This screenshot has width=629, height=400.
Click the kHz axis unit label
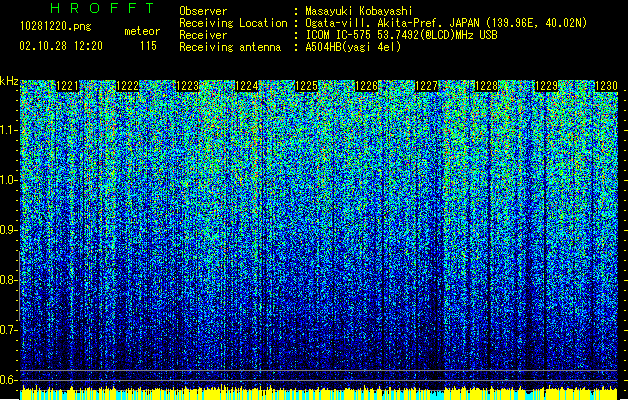click(x=9, y=81)
